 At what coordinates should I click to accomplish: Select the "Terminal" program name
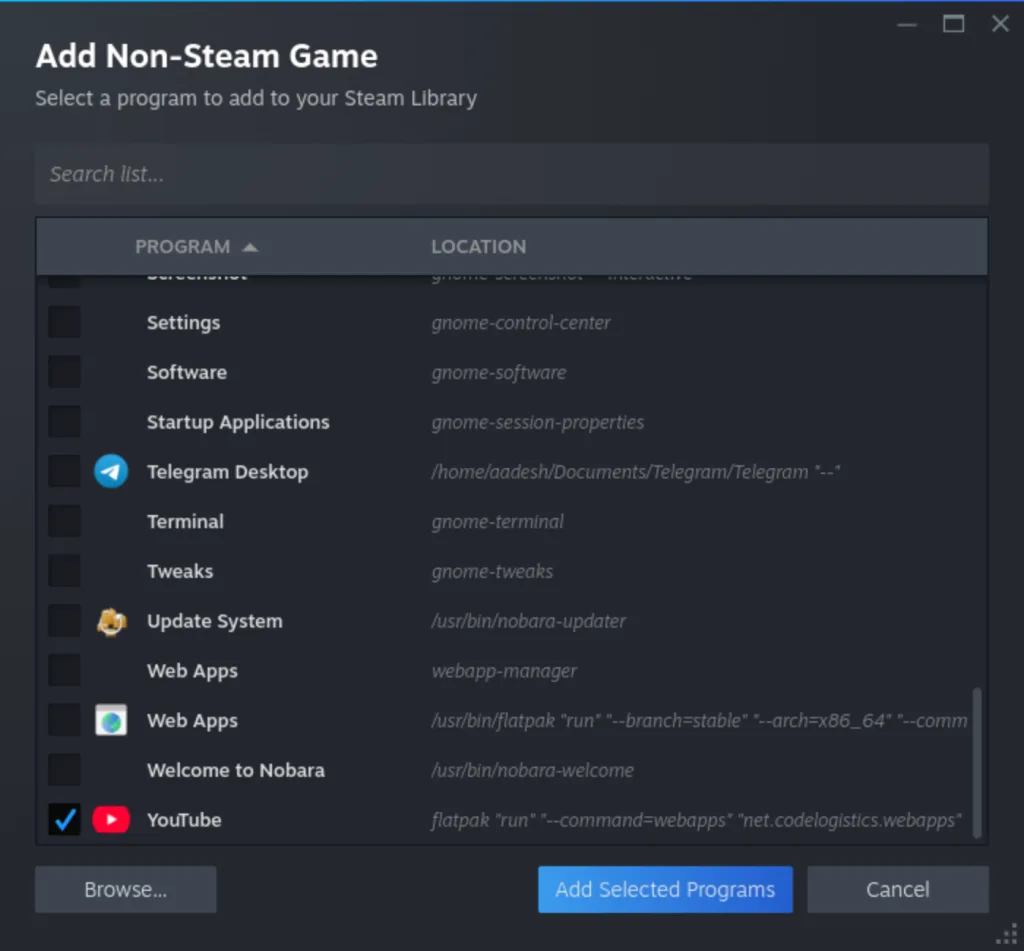tap(185, 521)
